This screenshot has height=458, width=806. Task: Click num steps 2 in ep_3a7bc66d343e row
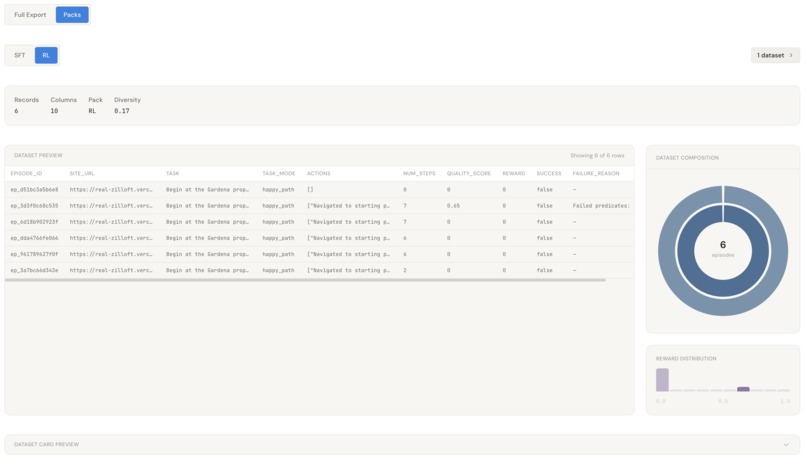[405, 270]
